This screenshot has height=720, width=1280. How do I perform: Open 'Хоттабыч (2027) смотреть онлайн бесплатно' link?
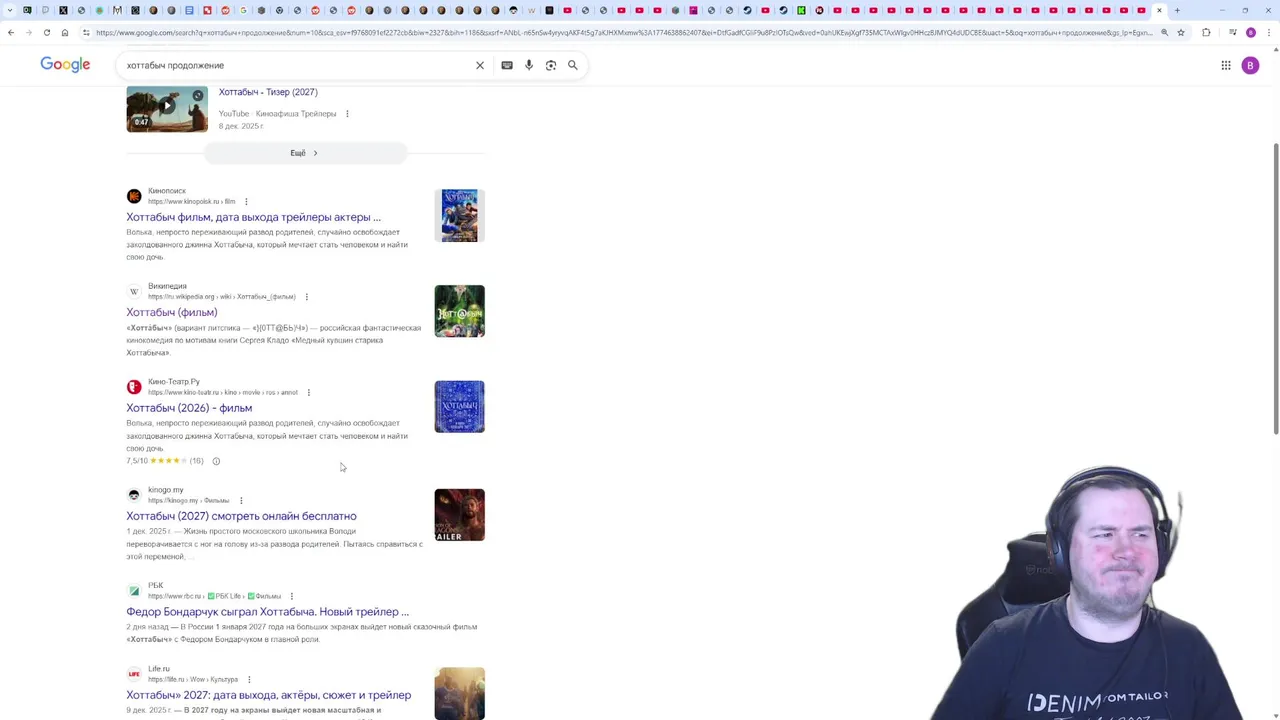point(241,516)
